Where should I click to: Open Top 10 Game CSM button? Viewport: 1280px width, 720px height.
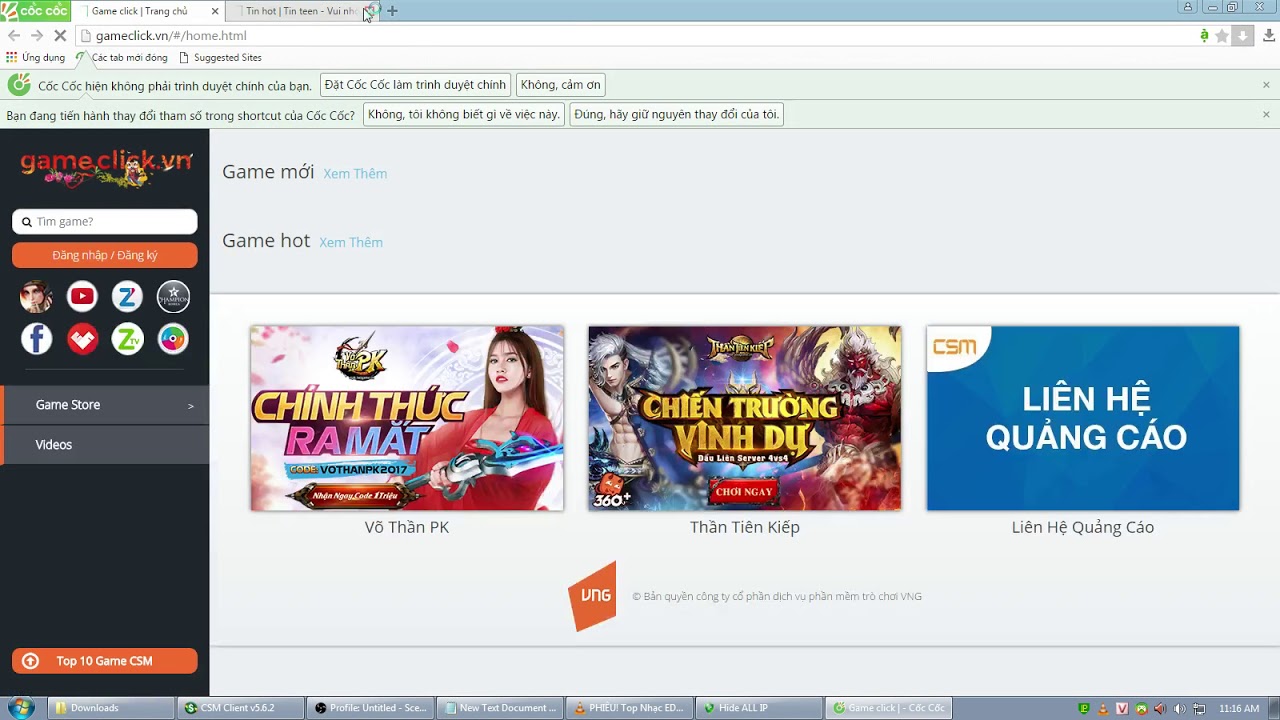pos(105,661)
